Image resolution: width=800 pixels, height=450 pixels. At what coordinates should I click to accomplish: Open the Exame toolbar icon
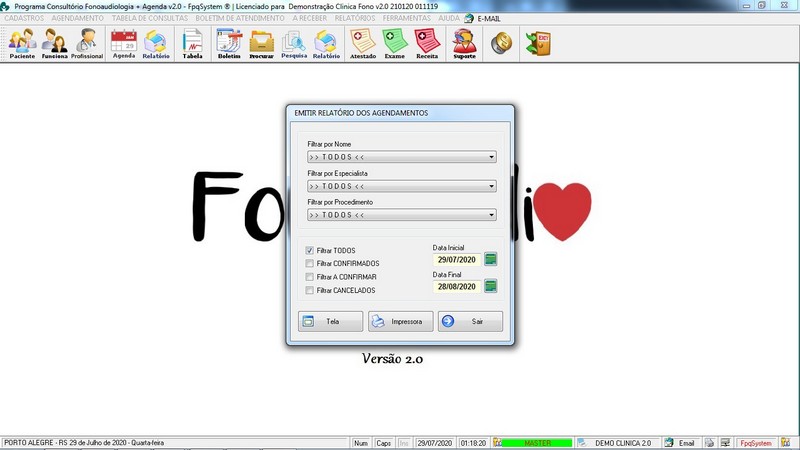coord(395,44)
